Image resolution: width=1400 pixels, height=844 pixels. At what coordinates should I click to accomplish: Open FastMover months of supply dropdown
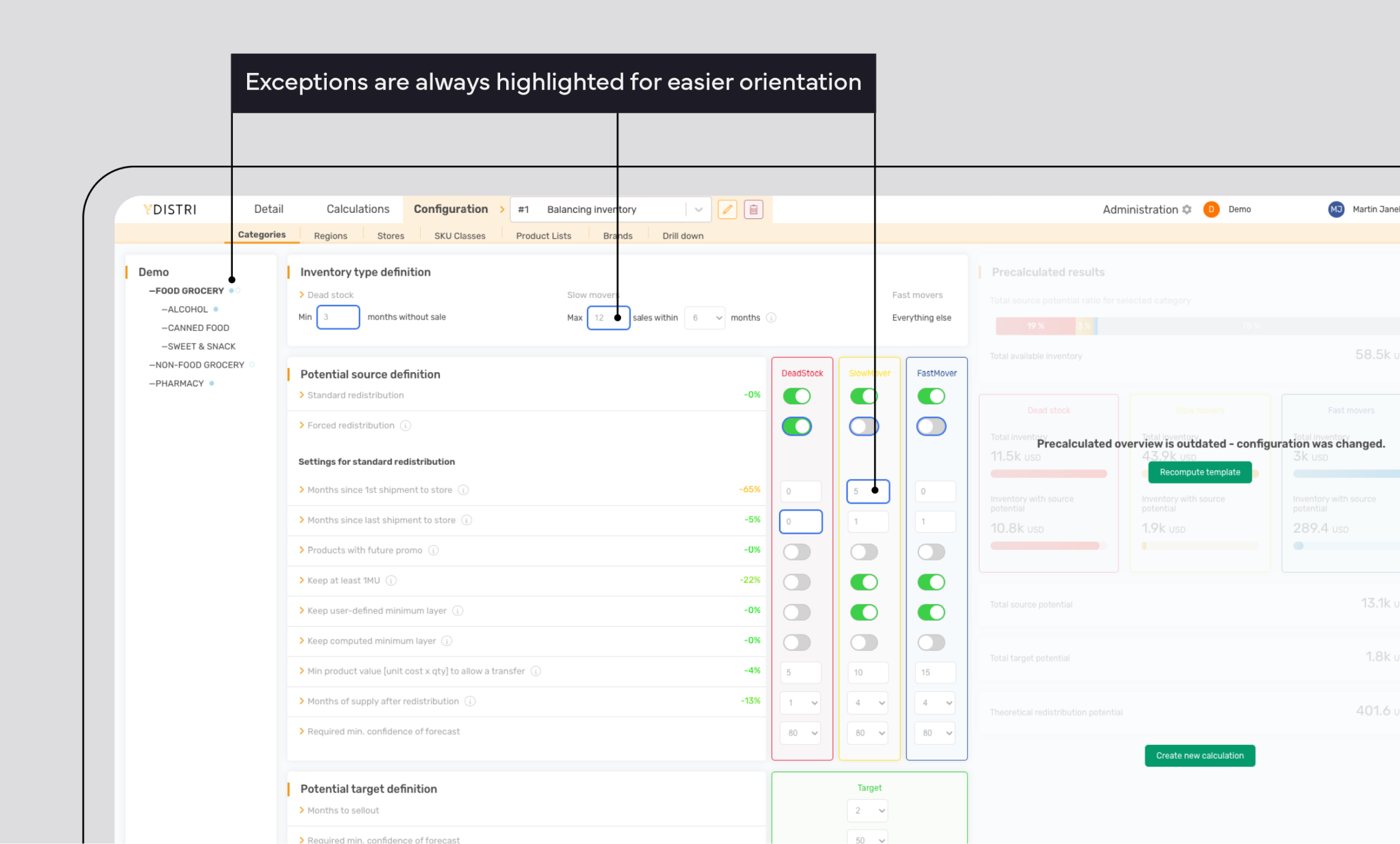935,703
